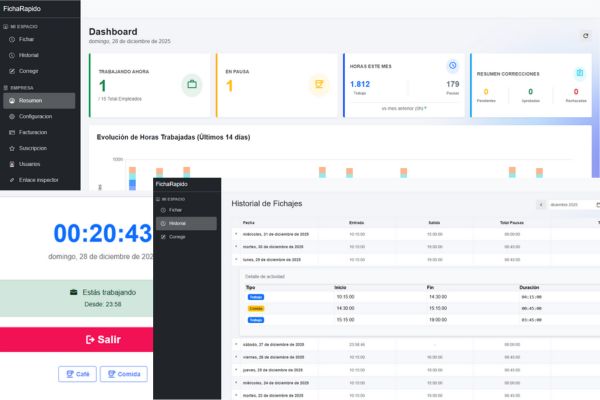Expand the viernes 26 de diciembre row

click(236, 355)
